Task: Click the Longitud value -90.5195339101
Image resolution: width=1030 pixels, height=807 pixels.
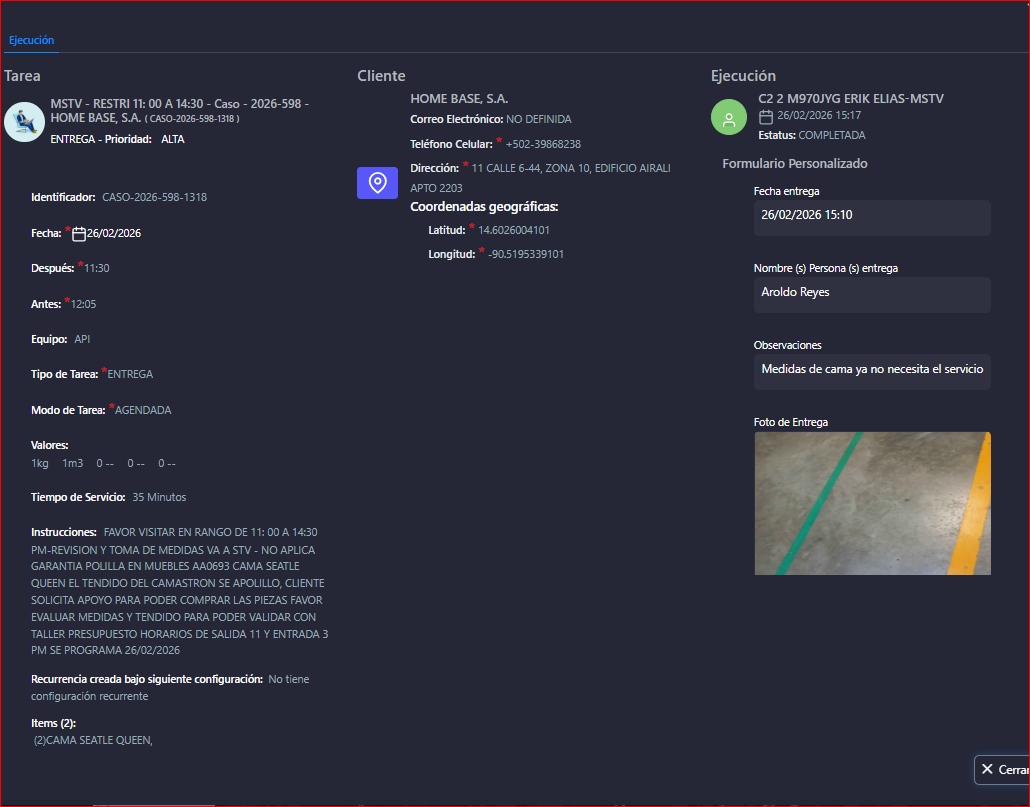Action: (525, 254)
